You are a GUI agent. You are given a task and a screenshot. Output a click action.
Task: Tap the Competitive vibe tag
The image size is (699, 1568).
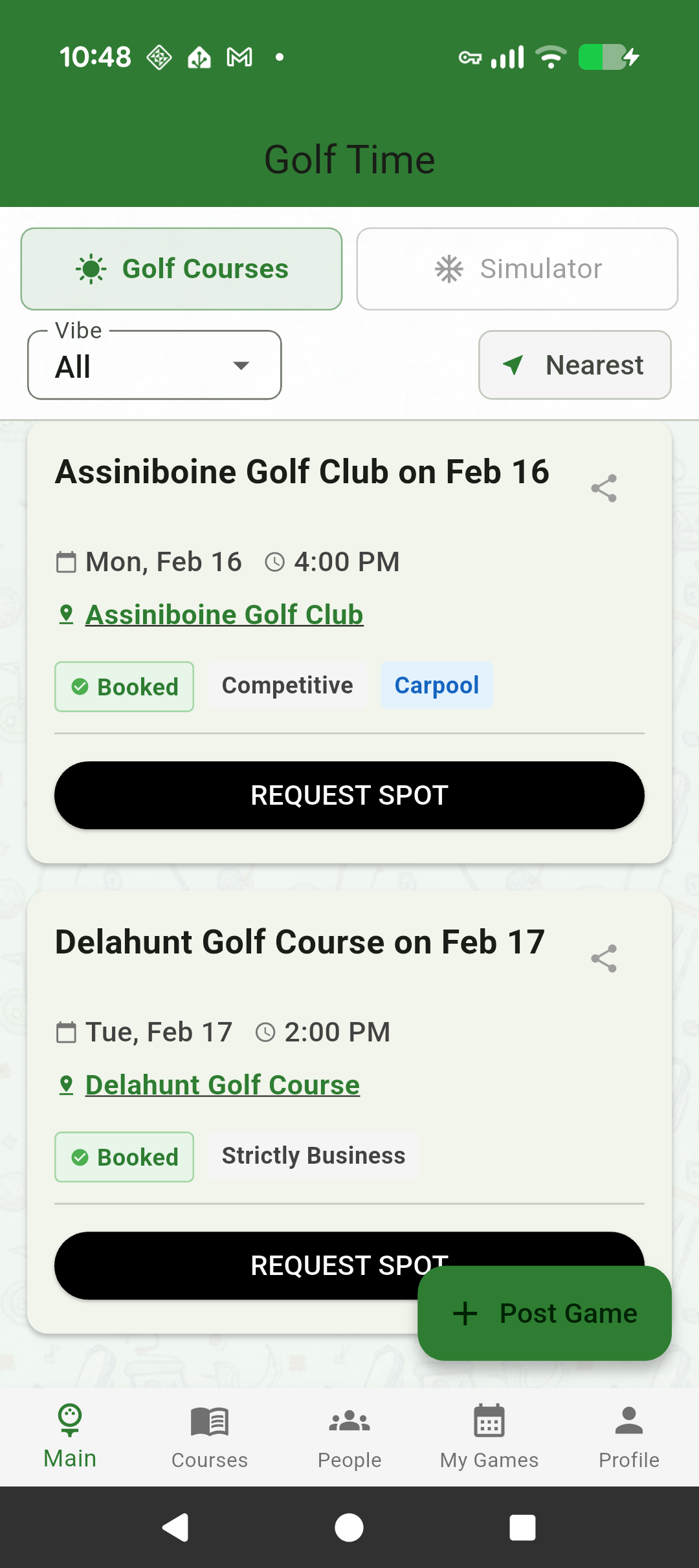[x=287, y=686]
